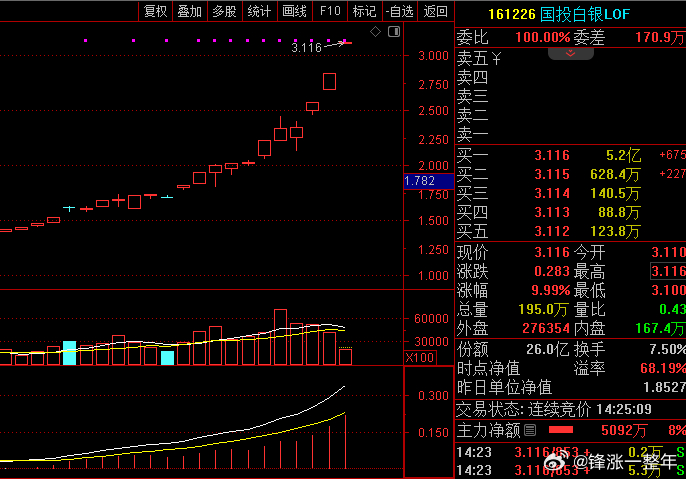Click the 买二 volume 628.4万
This screenshot has height=479, width=686.
(x=615, y=175)
